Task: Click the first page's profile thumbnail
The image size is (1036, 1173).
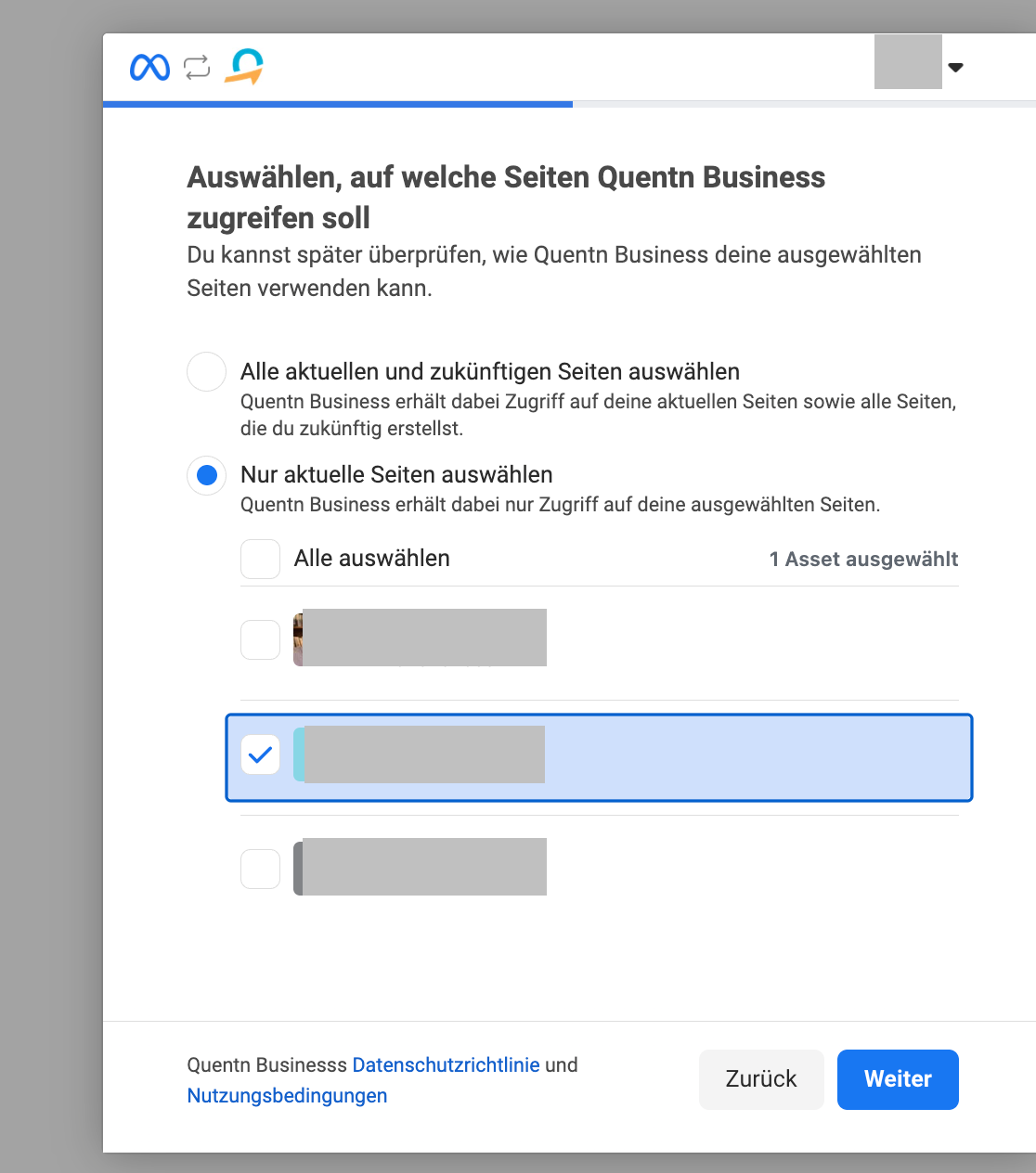Action: click(298, 639)
